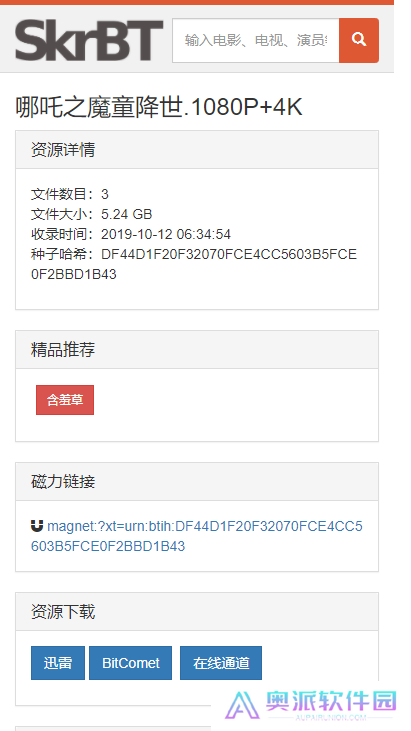411x731 pixels.
Task: Open the 在线通道 online channel button
Action: pos(221,662)
